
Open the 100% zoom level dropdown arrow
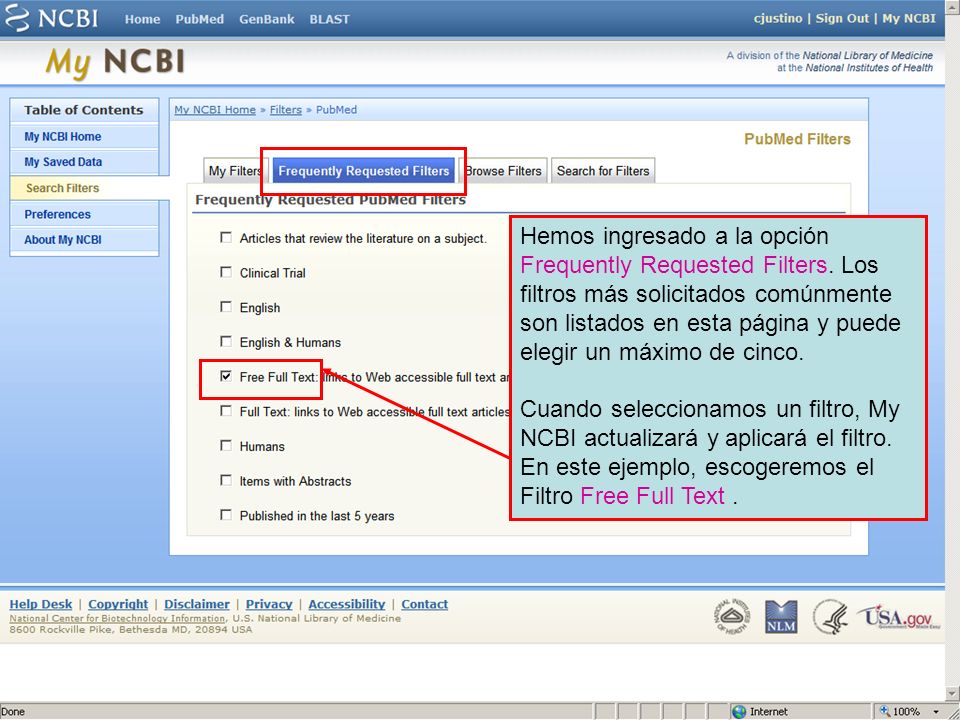coord(937,712)
